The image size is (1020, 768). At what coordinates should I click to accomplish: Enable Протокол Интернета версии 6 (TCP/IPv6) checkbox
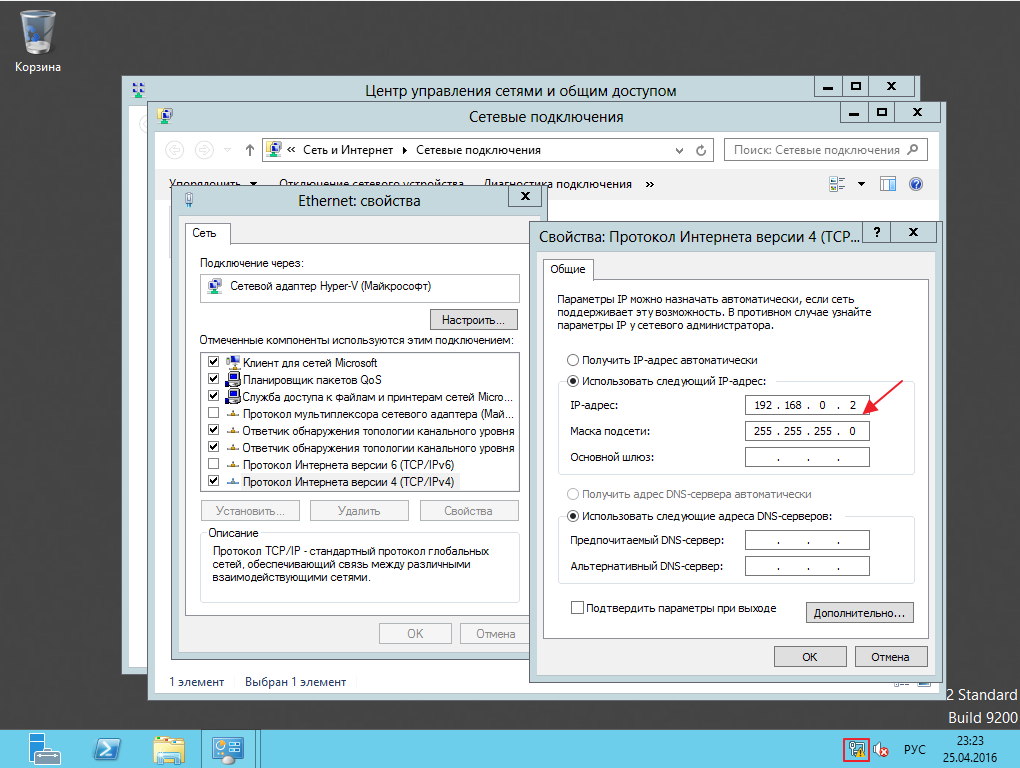(213, 464)
